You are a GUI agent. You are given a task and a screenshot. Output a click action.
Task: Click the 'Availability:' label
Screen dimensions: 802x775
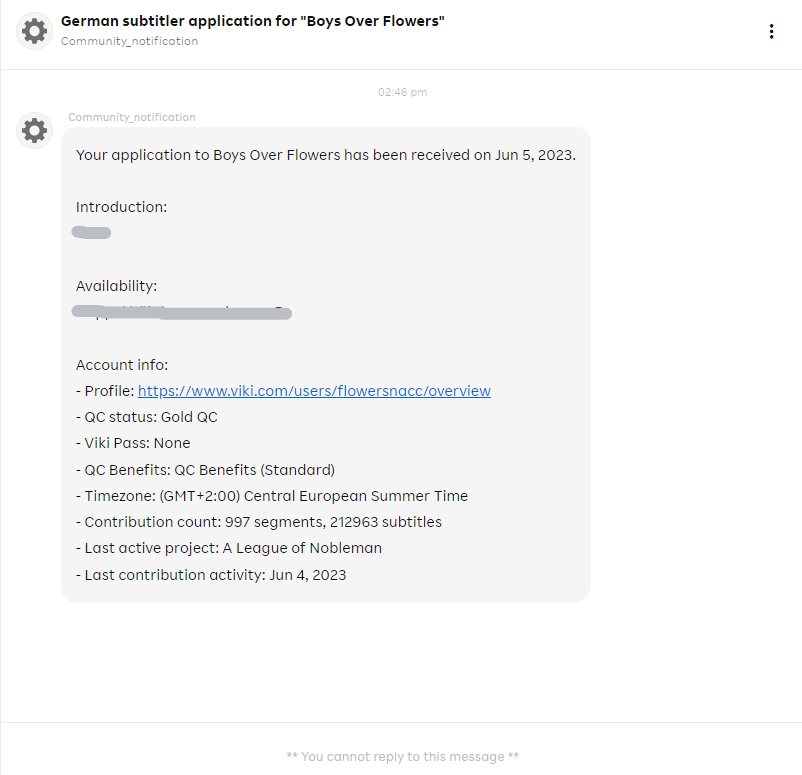(x=117, y=286)
